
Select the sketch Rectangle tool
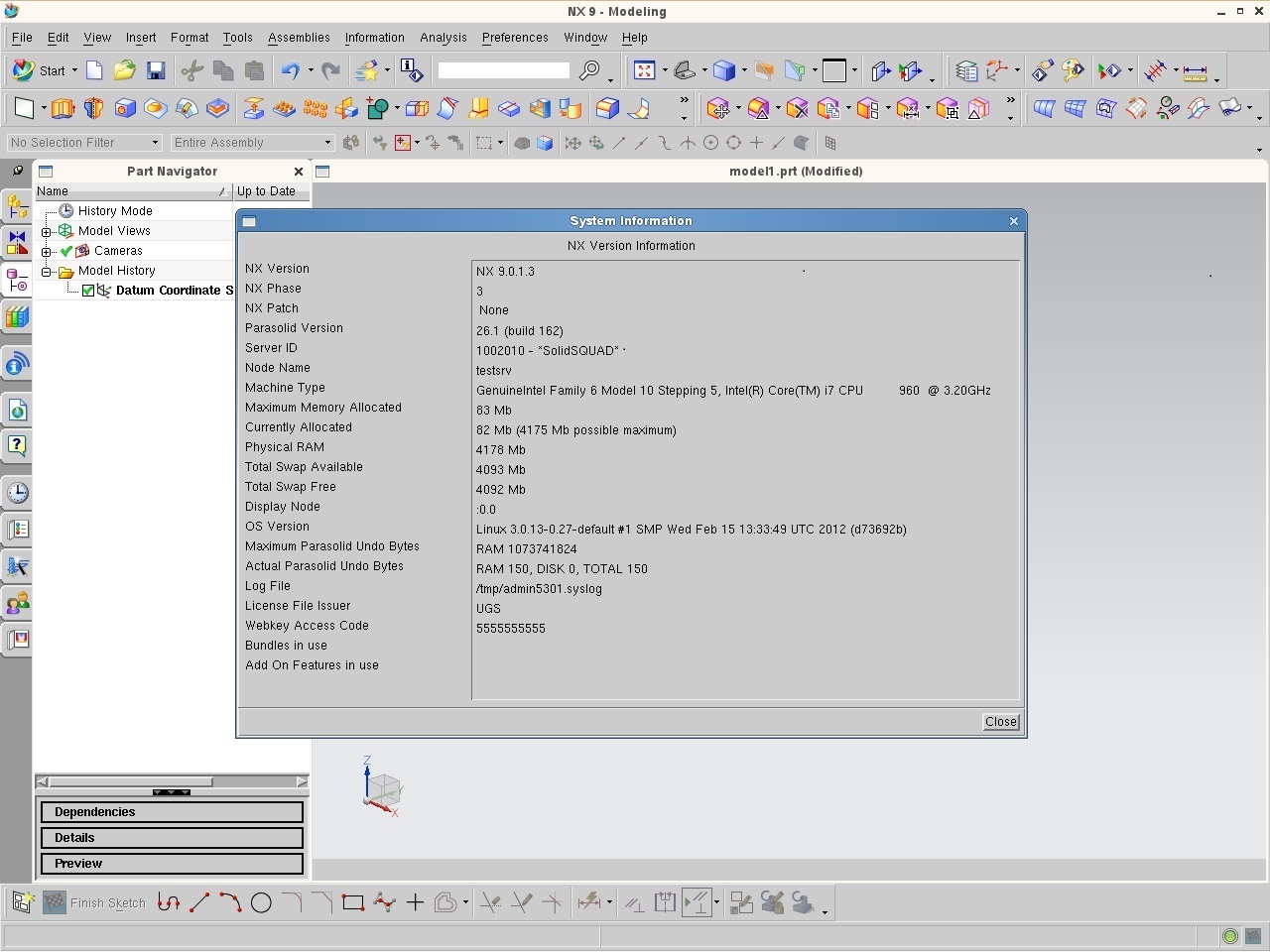click(x=353, y=902)
